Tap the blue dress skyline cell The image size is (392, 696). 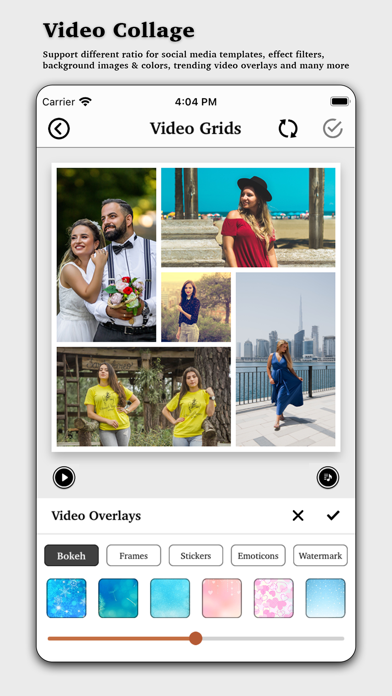285,359
